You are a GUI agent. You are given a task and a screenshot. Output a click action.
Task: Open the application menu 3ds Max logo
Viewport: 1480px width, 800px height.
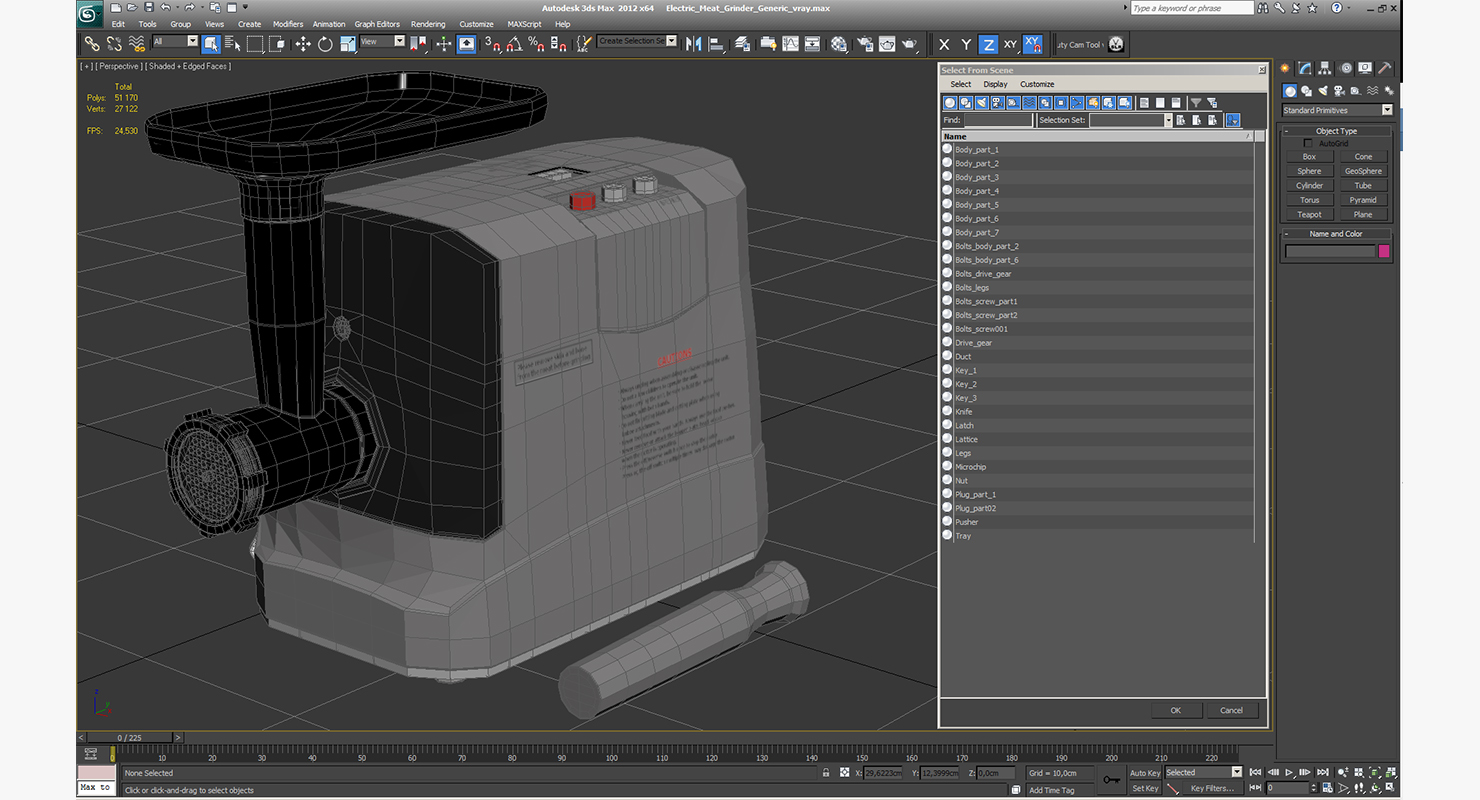click(89, 14)
